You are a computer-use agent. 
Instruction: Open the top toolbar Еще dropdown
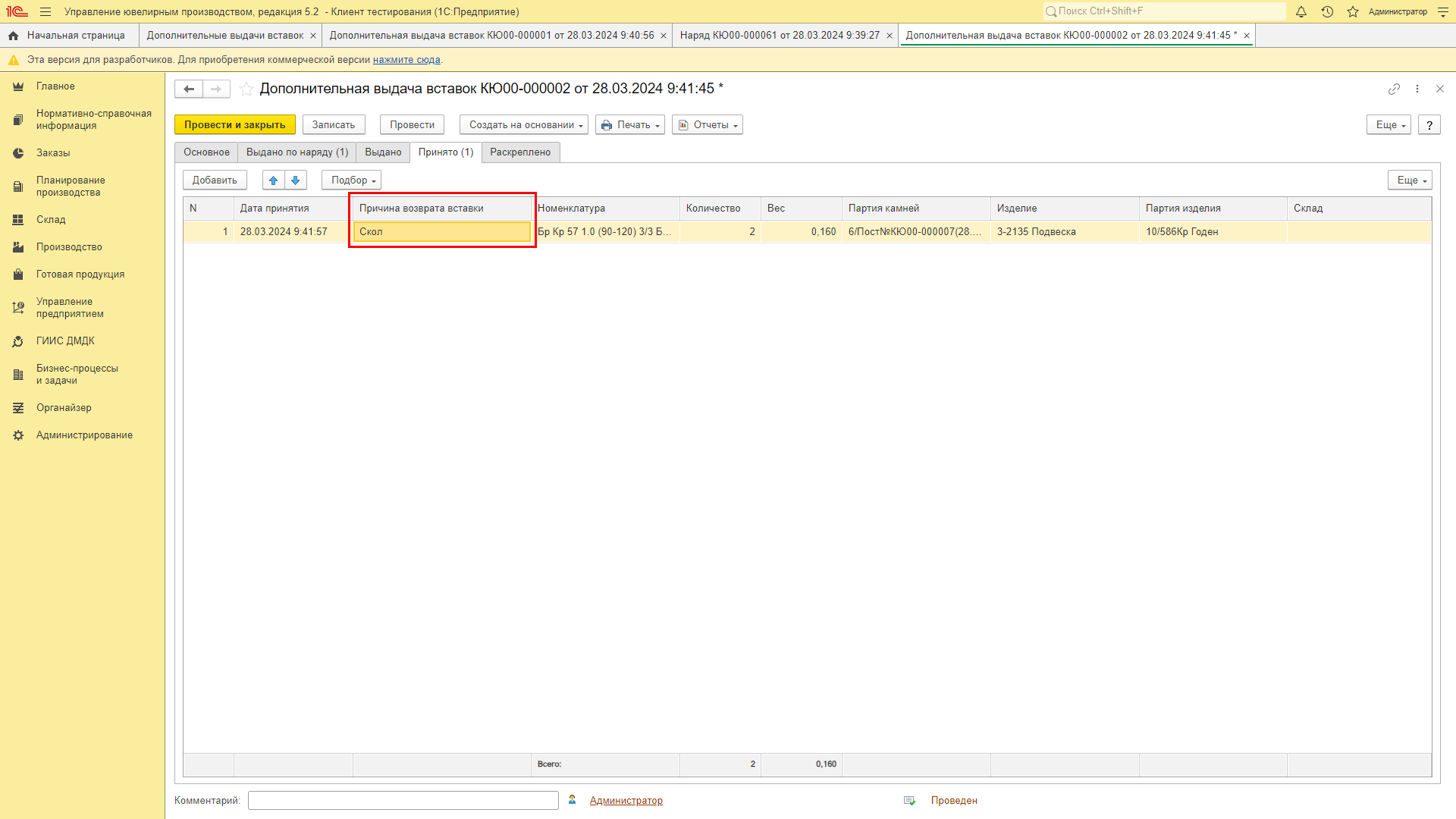(x=1389, y=125)
